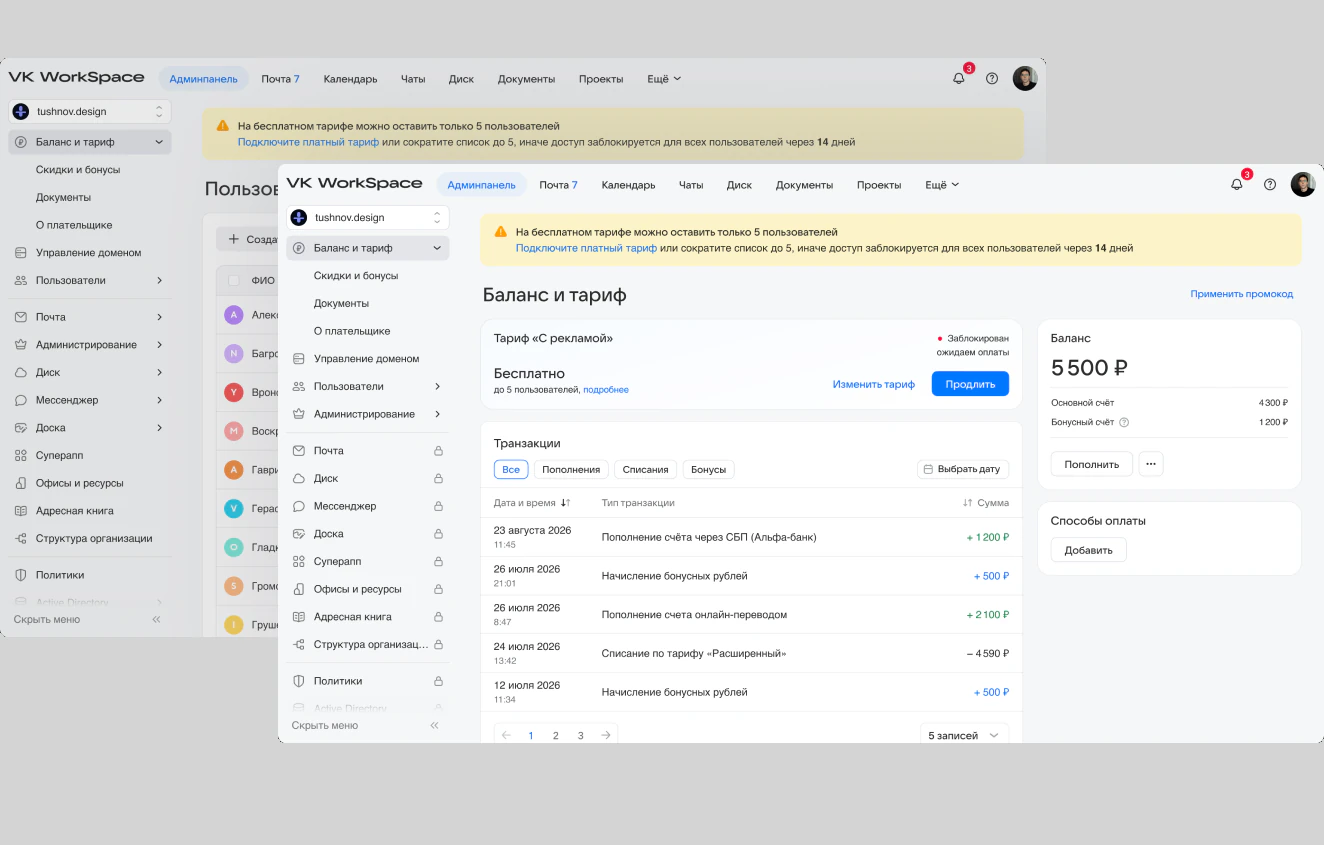Expand Мессенджер chevron in the back window sidebar
The height and width of the screenshot is (845, 1324).
(x=159, y=400)
